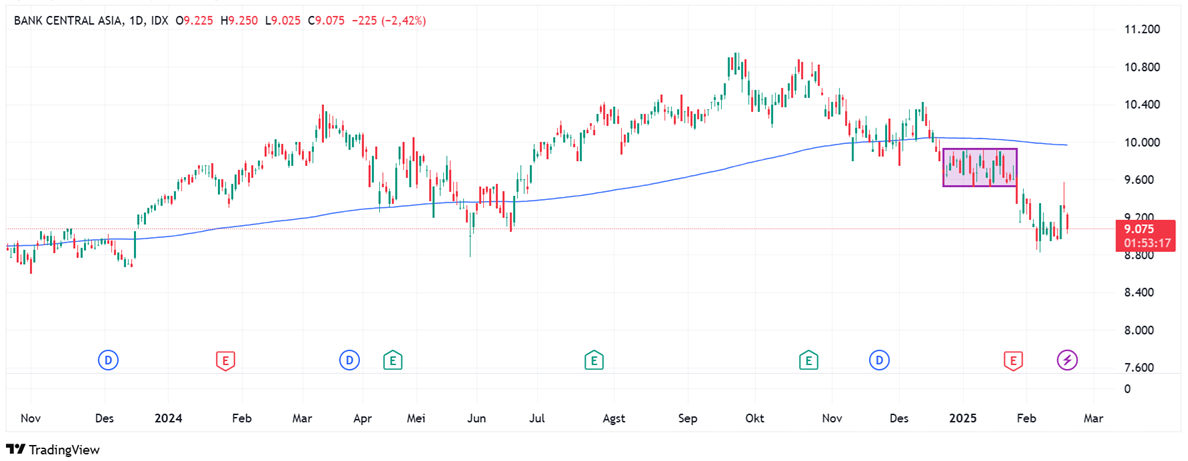
Task: Click the low value L9.025
Action: (283, 21)
